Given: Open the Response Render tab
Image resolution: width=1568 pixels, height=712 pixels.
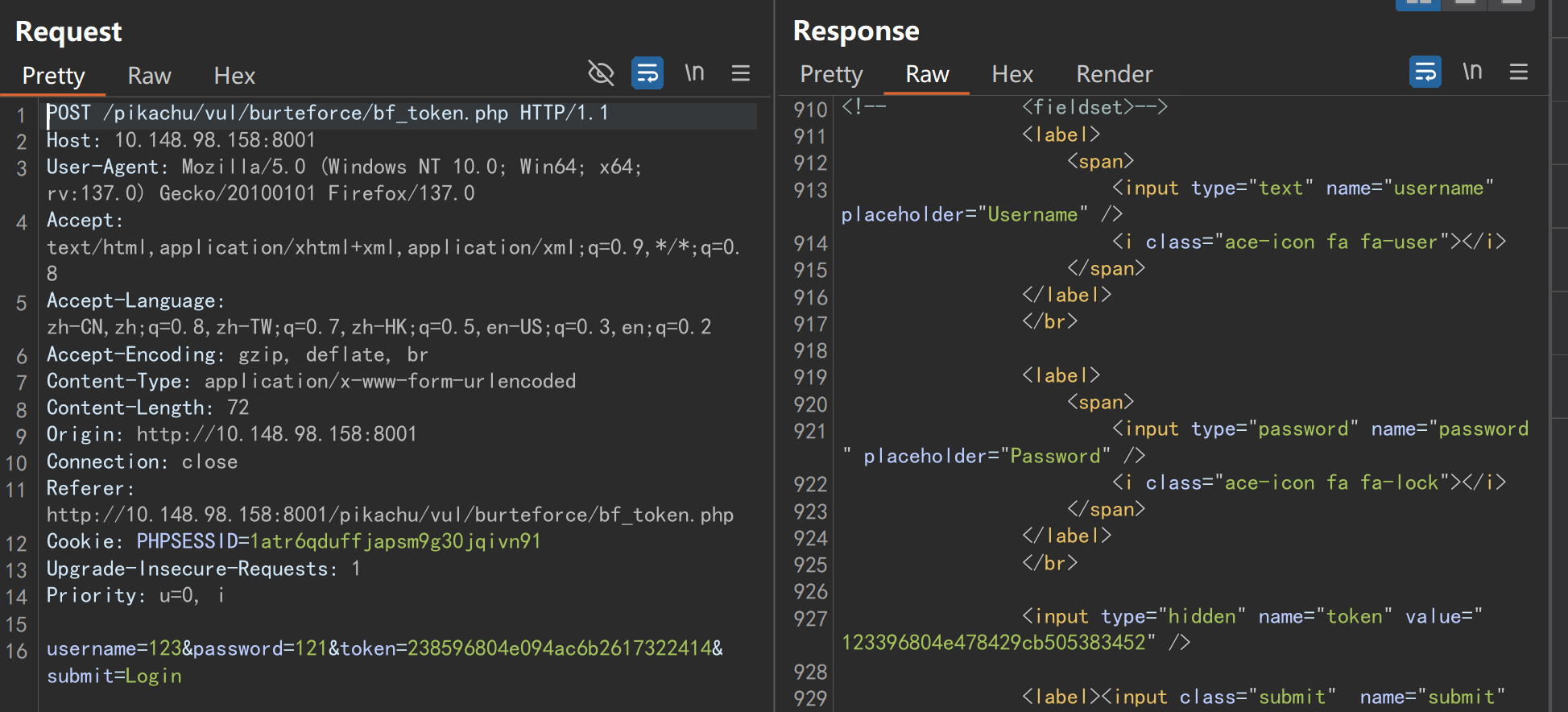Looking at the screenshot, I should [1115, 74].
